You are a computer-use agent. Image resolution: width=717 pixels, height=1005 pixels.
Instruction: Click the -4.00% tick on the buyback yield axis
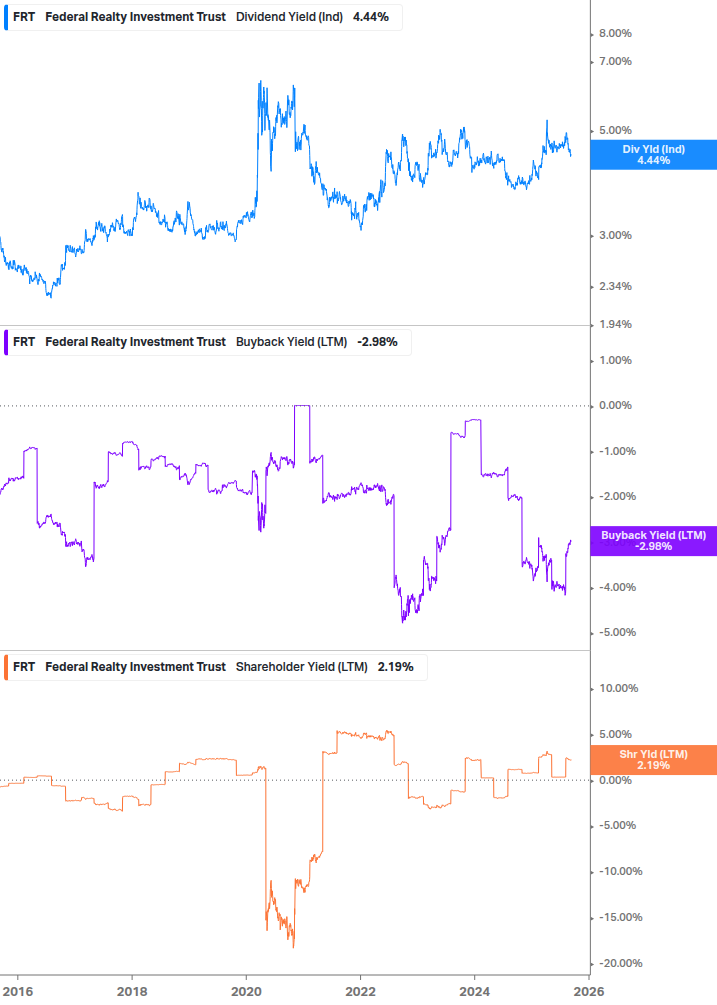(617, 587)
